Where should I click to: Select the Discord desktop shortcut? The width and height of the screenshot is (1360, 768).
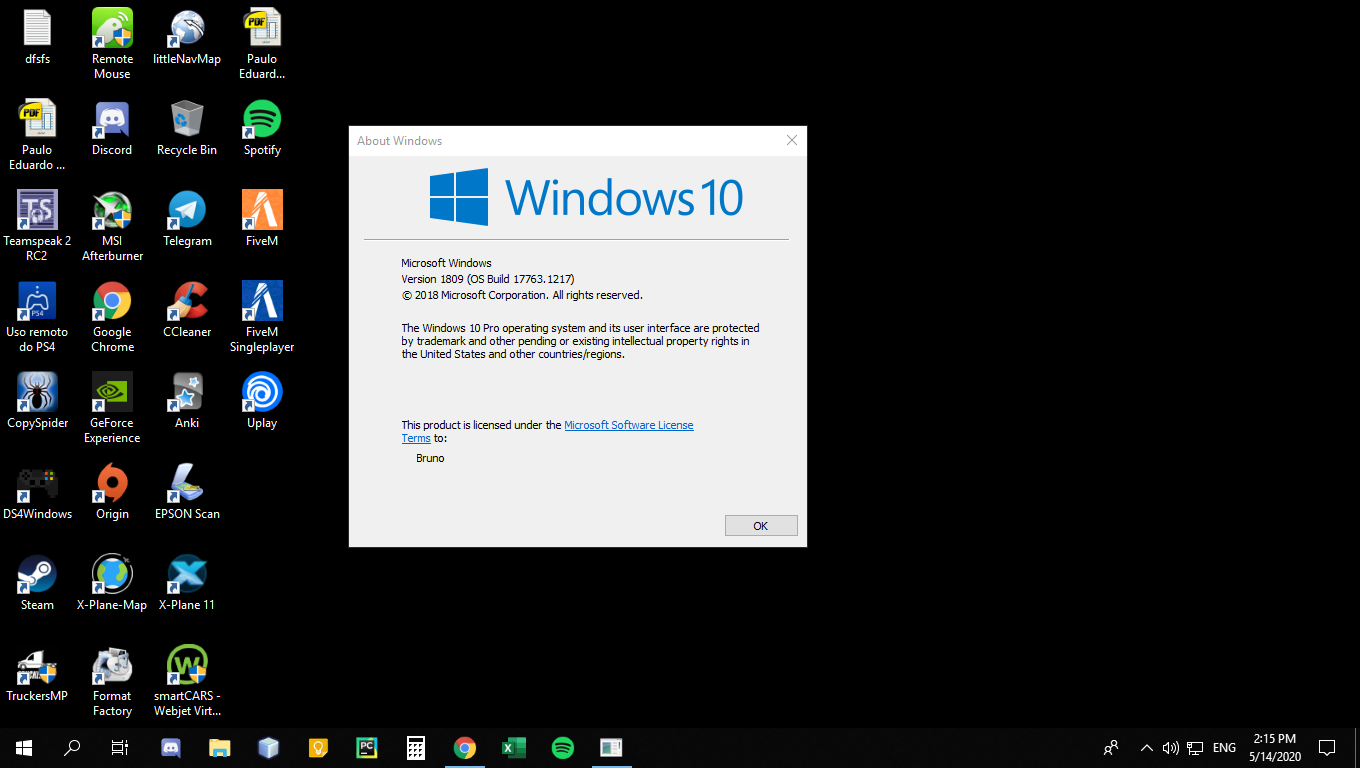pos(112,129)
